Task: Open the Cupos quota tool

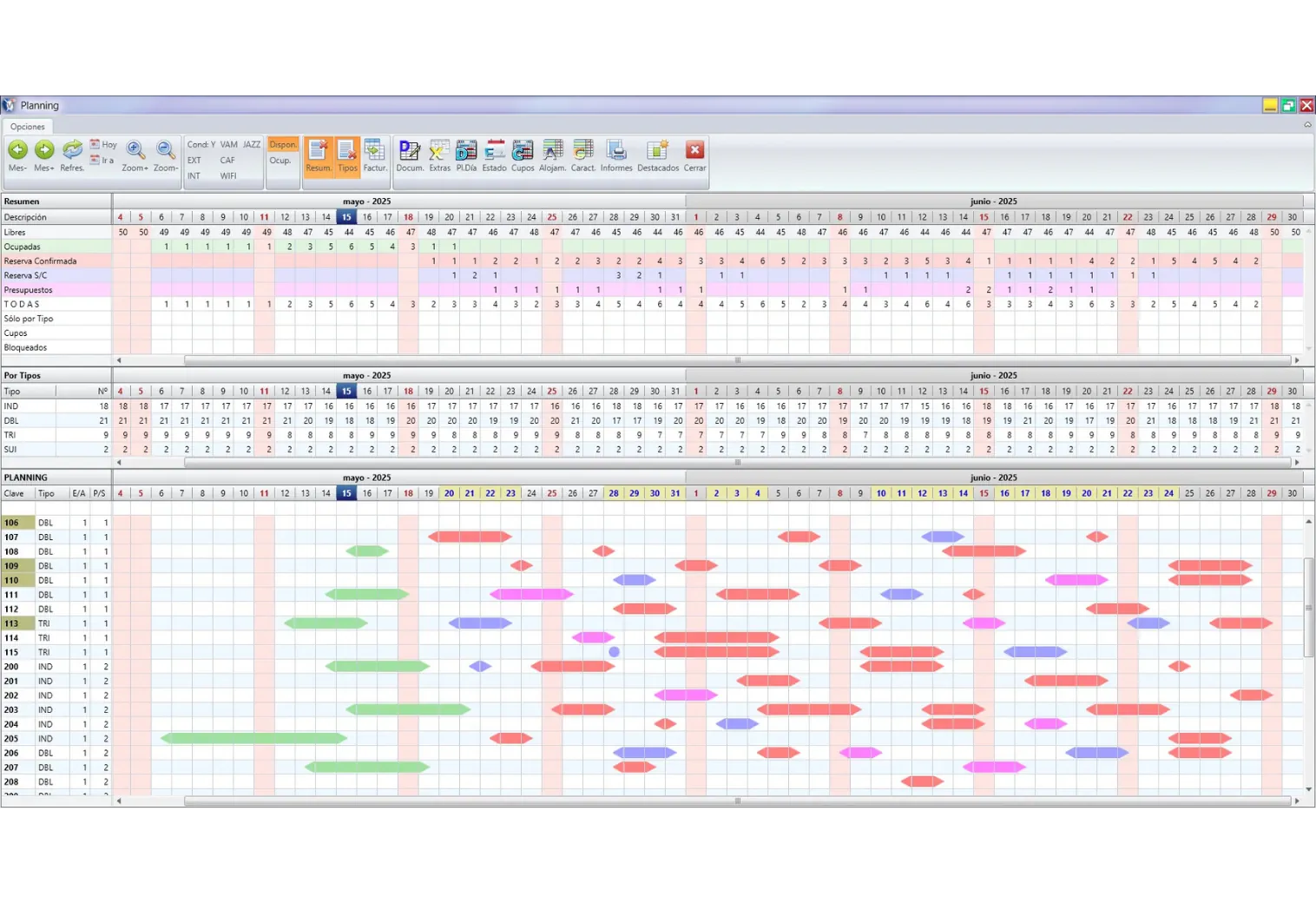Action: coord(523,155)
